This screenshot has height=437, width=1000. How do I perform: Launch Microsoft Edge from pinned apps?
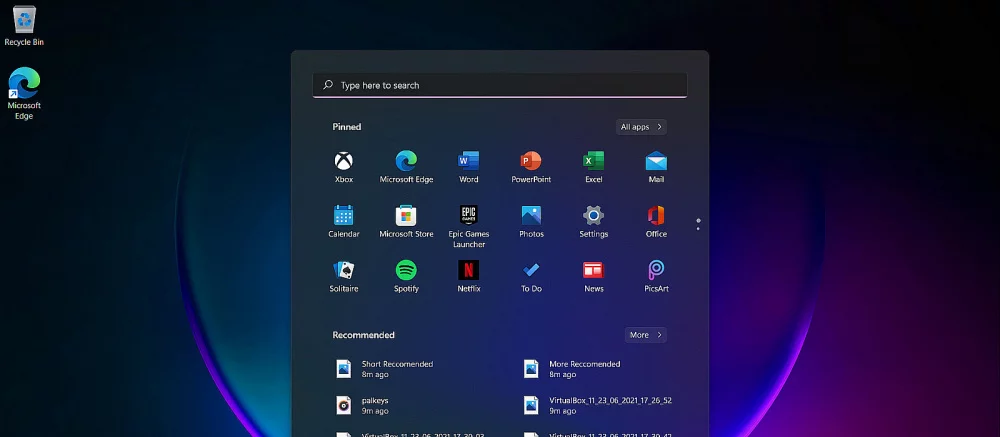pyautogui.click(x=406, y=168)
